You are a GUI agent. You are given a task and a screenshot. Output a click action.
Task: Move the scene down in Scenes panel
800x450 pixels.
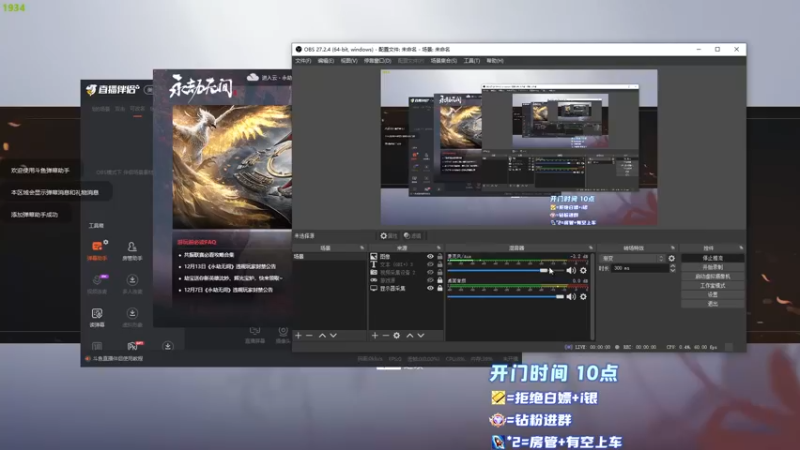point(333,336)
